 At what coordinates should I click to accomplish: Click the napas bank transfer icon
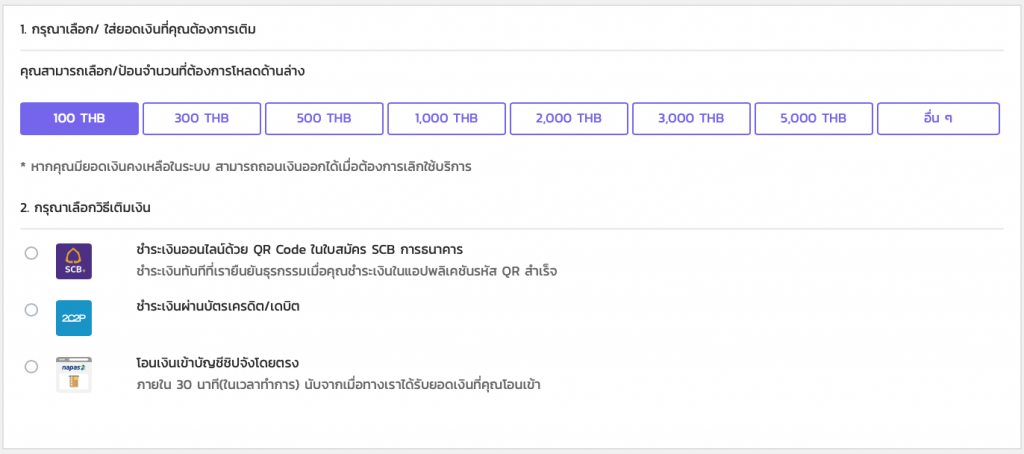[74, 374]
